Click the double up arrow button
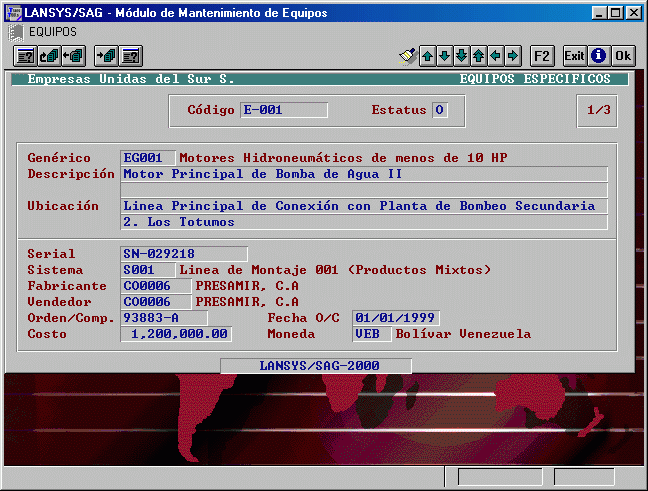Screen dimensions: 648x491 pos(479,56)
